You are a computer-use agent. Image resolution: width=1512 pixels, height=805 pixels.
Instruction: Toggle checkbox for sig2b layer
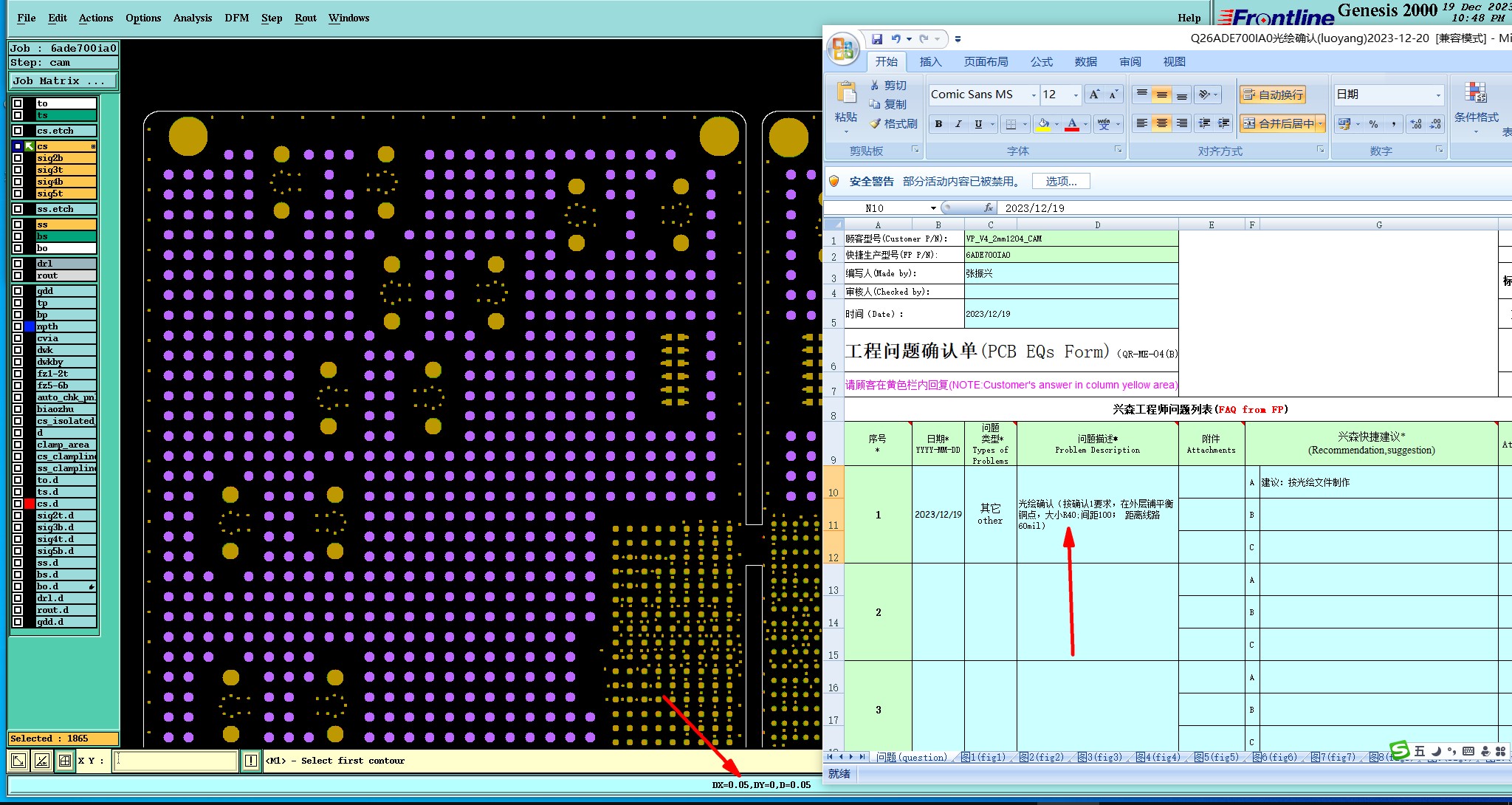[x=18, y=158]
